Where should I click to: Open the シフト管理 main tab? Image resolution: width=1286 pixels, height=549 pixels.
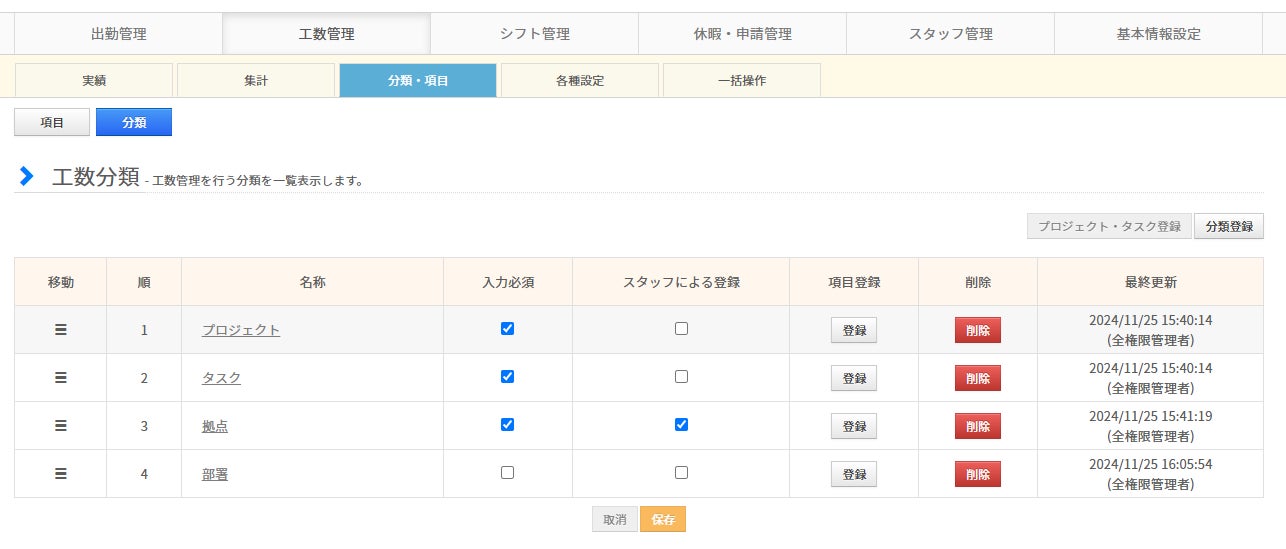(535, 34)
